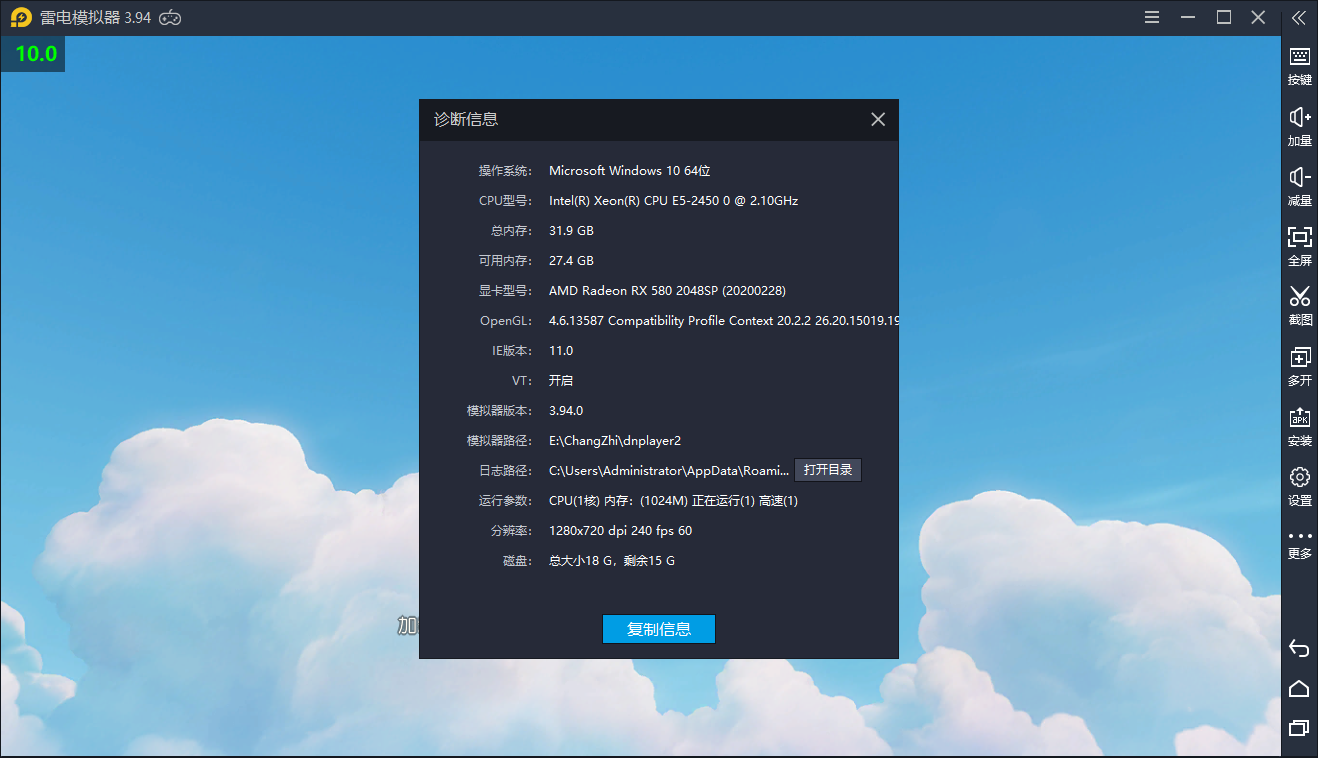This screenshot has width=1318, height=758.
Task: Increase volume with the 加量 icon
Action: (x=1299, y=126)
